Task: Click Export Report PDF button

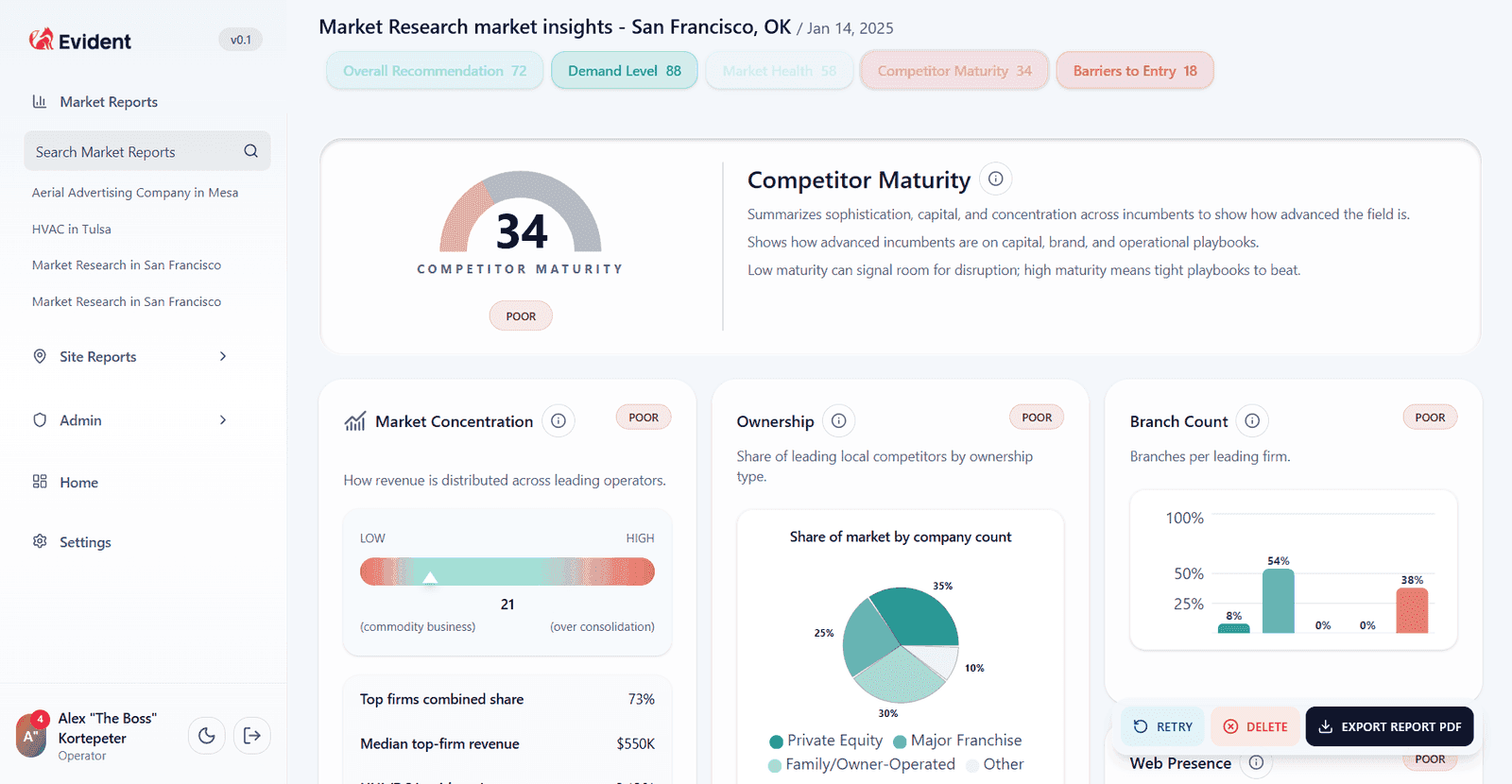Action: [x=1389, y=726]
